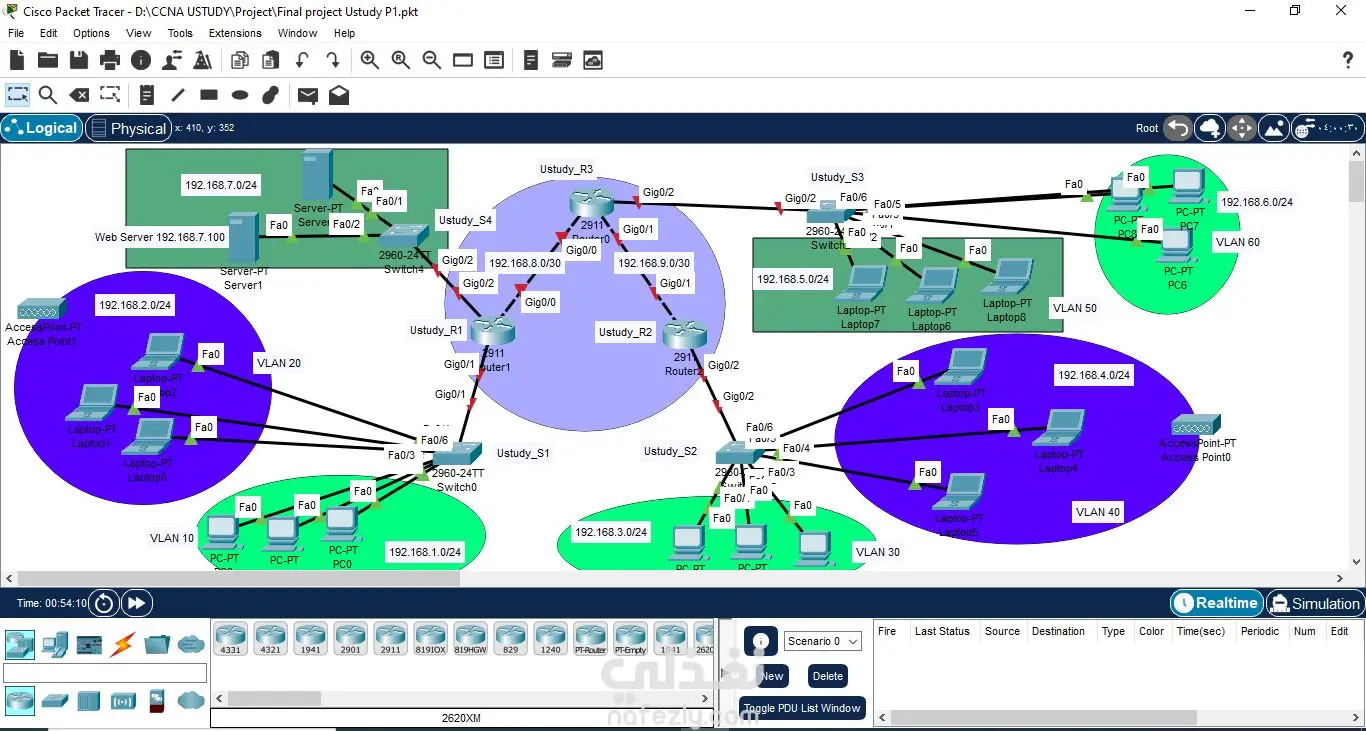Screen dimensions: 1366x731
Task: Choose the Delete tool in toolbar
Action: click(x=78, y=95)
